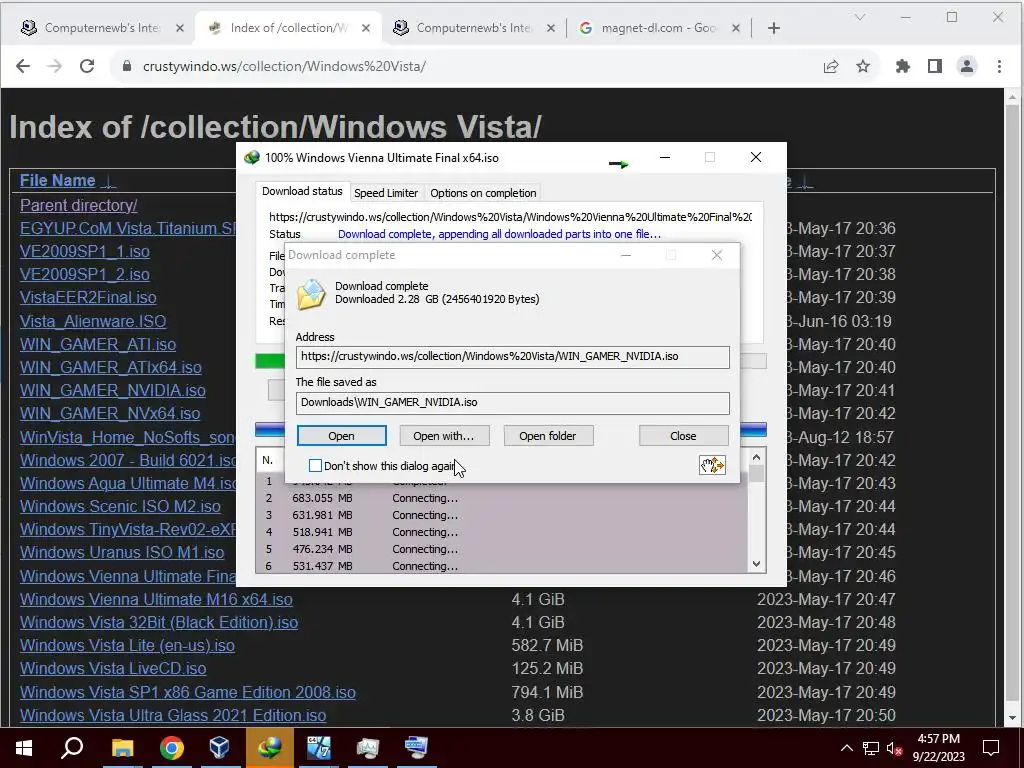This screenshot has height=768, width=1024.
Task: Click Open with... button
Action: [444, 436]
